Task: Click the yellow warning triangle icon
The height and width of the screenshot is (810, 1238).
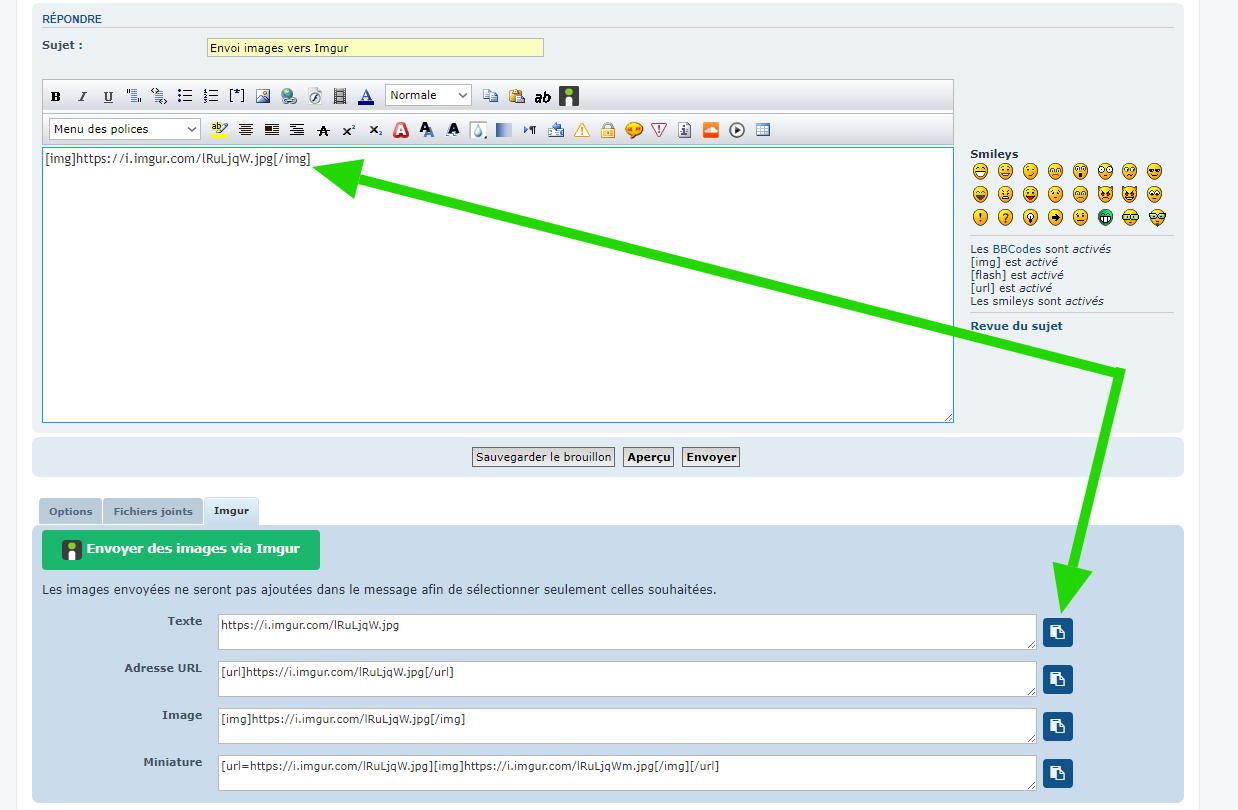Action: [582, 130]
